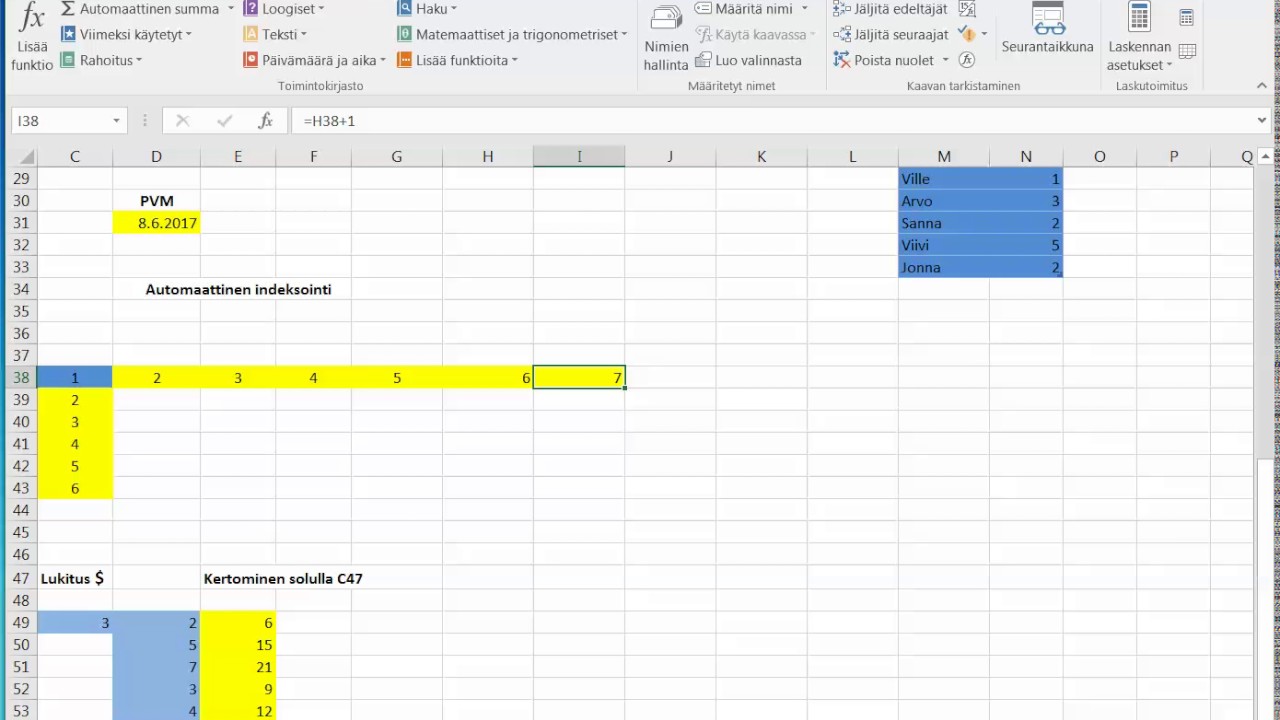
Task: Select active cell I38 with value 7
Action: [579, 378]
